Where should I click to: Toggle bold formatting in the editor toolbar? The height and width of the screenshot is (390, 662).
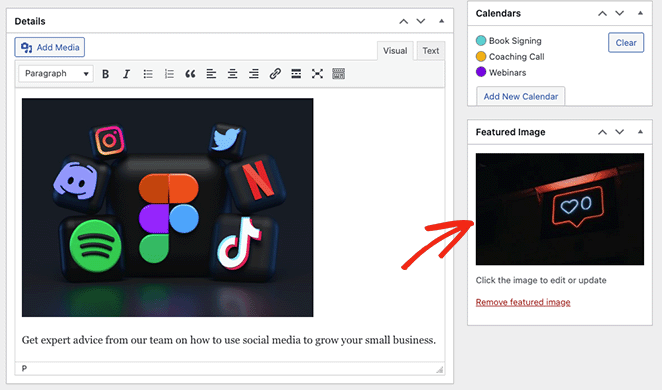point(106,74)
